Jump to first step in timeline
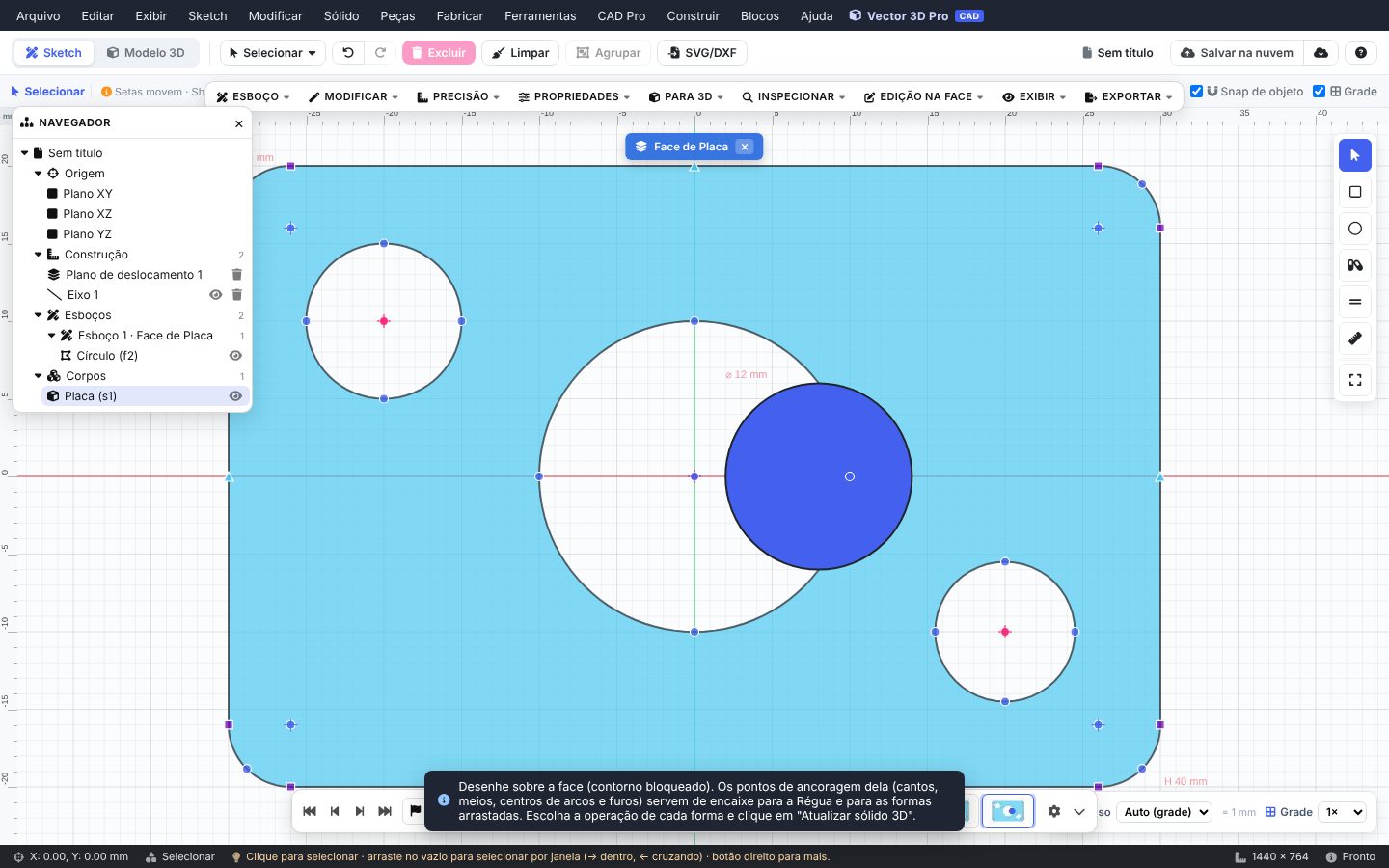 click(x=310, y=811)
